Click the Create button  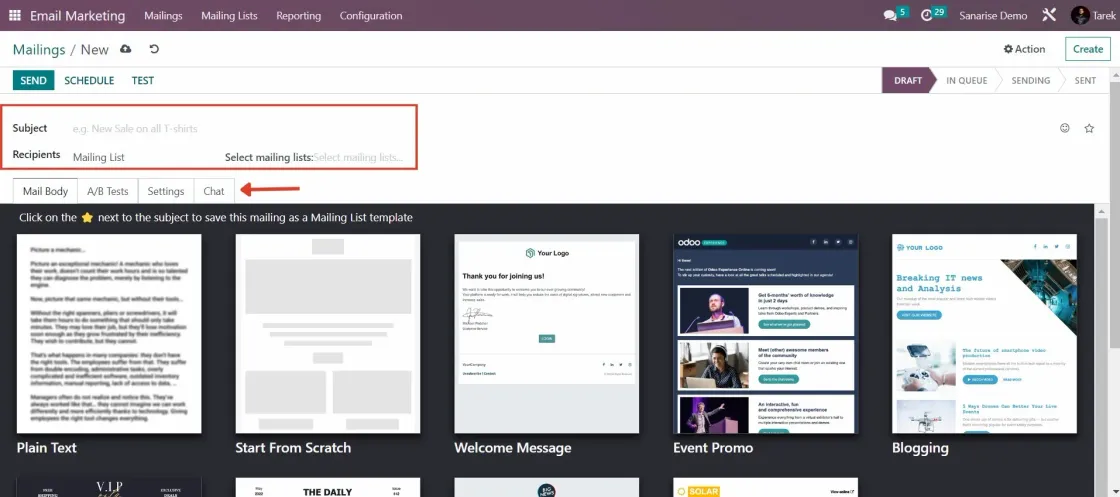1088,49
